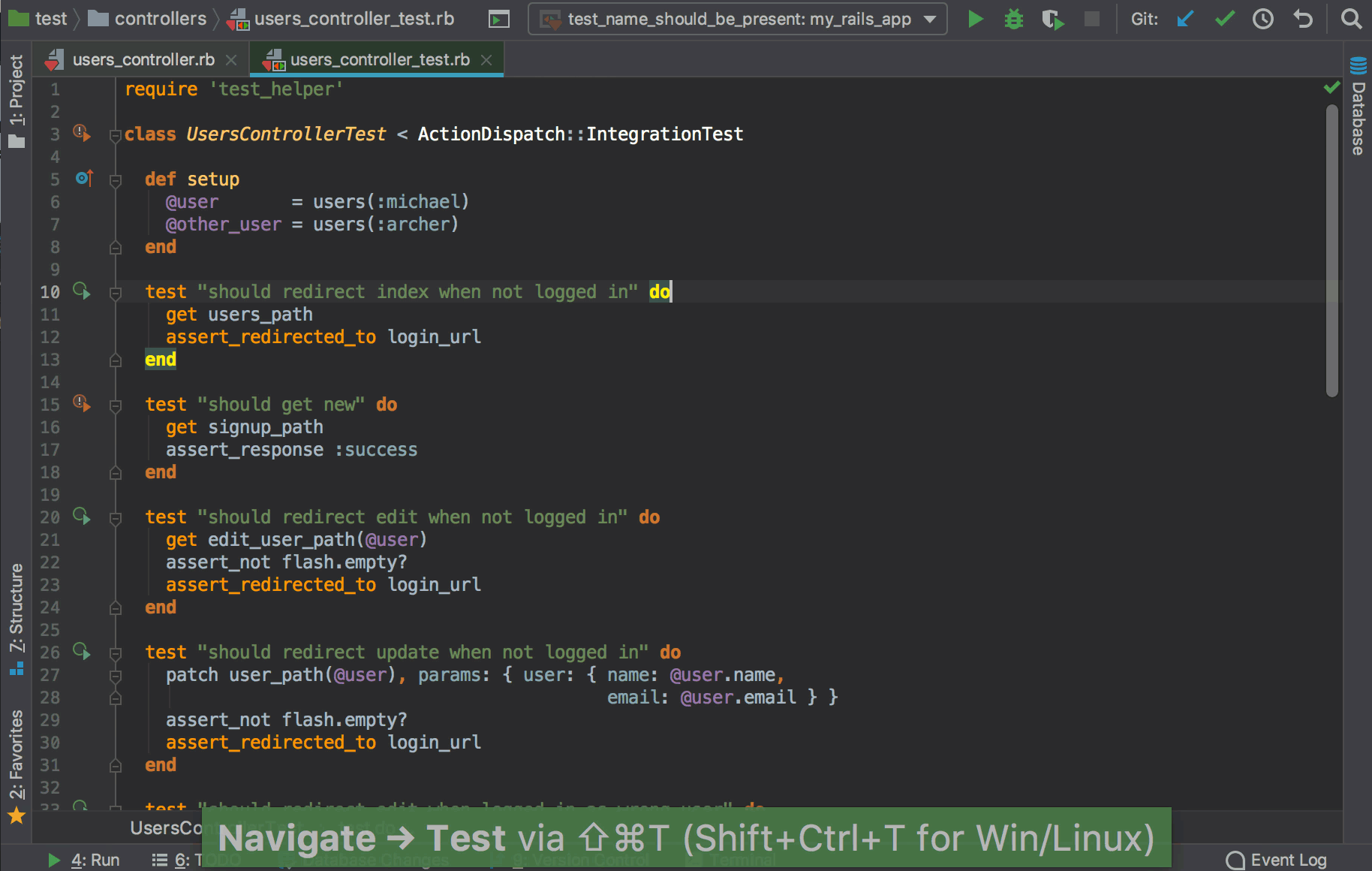Collapse class UsersControllerTest fold on line 3
Viewport: 1372px width, 871px height.
click(116, 136)
